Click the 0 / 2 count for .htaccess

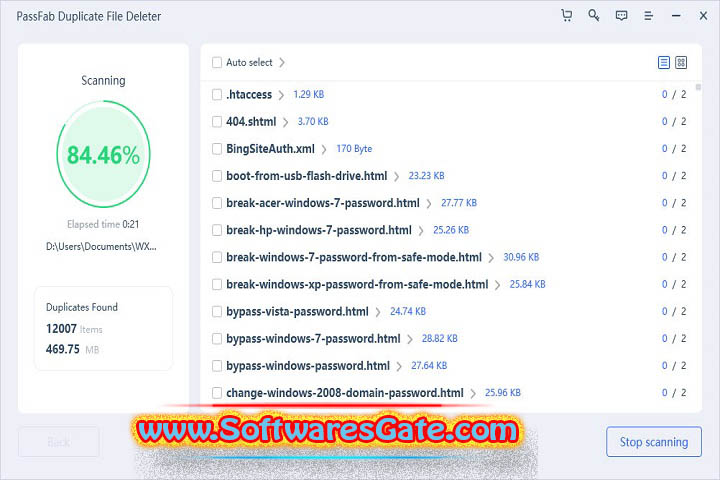pyautogui.click(x=674, y=94)
